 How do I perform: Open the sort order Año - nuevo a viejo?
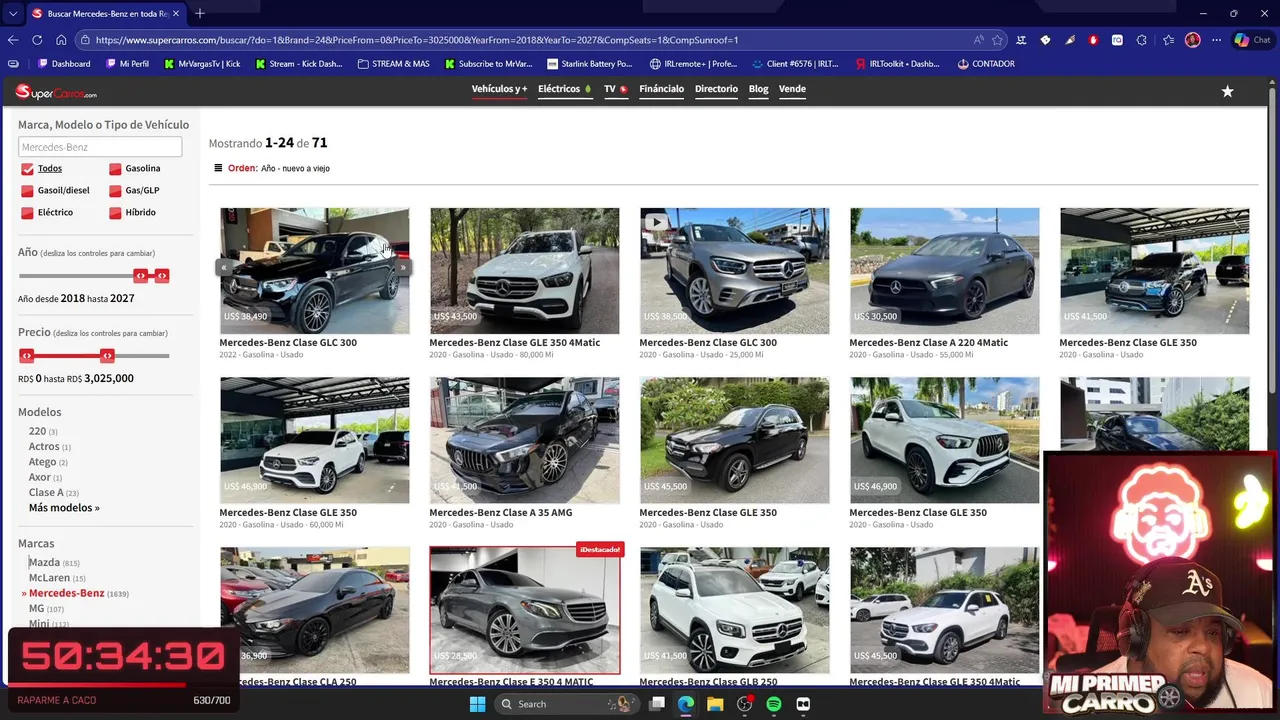coord(295,168)
